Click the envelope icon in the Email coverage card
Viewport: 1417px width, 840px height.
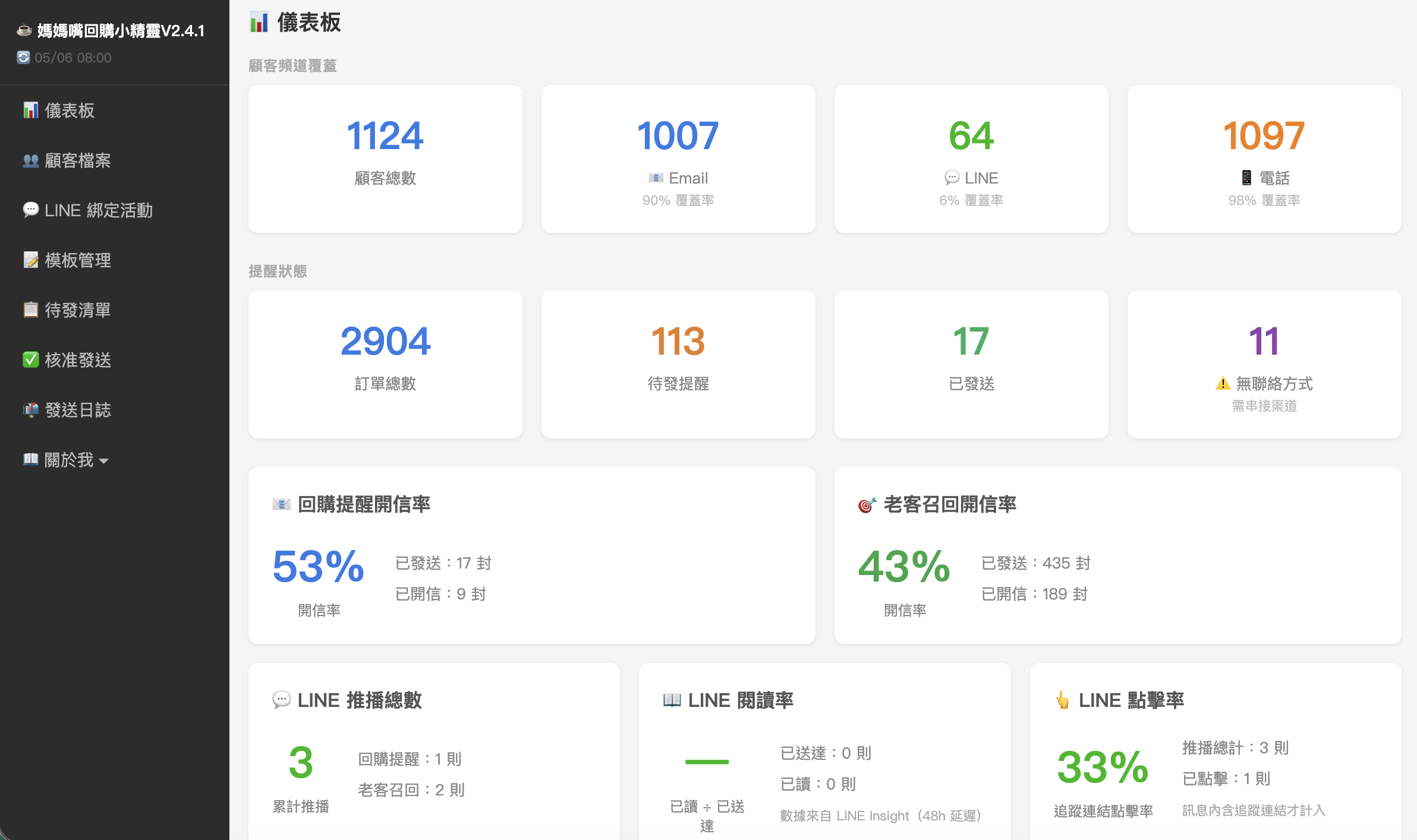coord(656,178)
